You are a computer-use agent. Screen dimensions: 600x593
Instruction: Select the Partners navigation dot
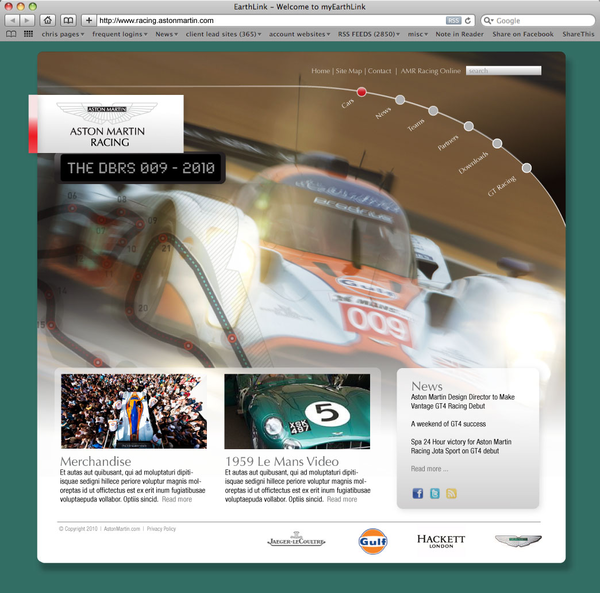pyautogui.click(x=469, y=126)
